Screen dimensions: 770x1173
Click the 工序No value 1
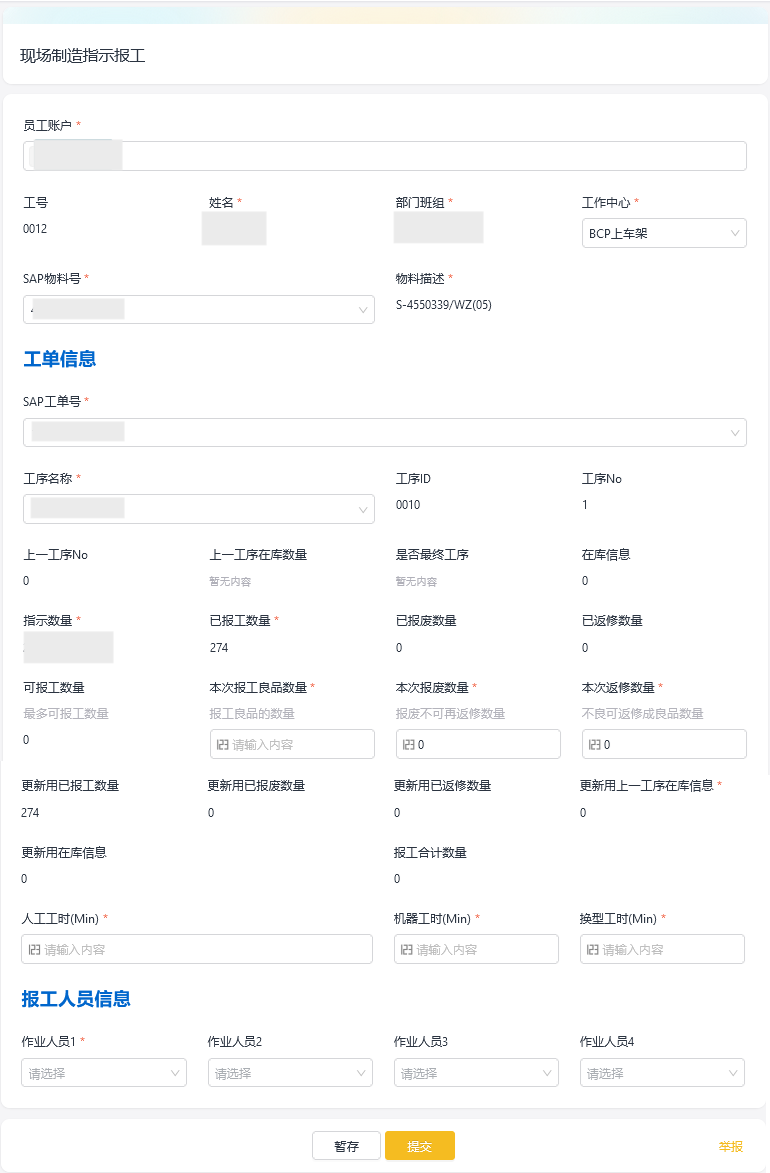(x=585, y=505)
